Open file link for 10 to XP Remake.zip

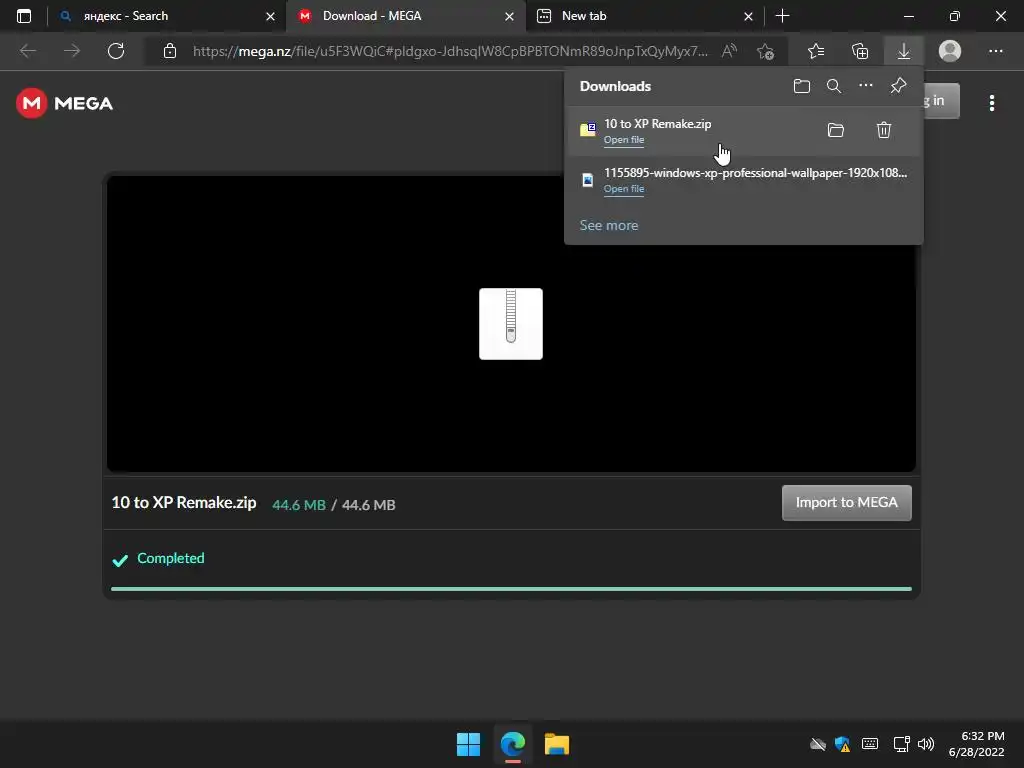click(624, 140)
